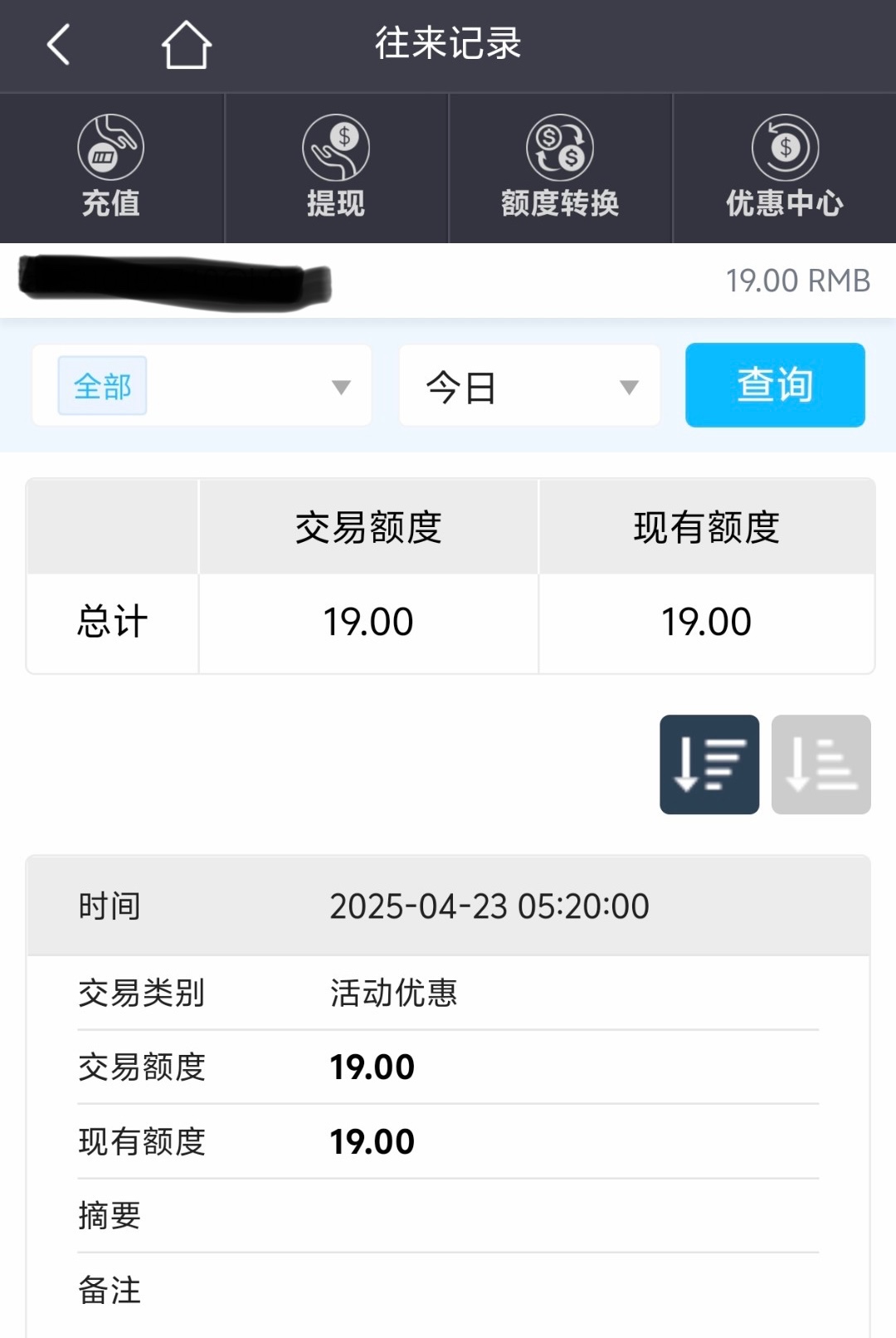This screenshot has width=896, height=1338.
Task: Select the 全部 filter tag
Action: (x=102, y=386)
